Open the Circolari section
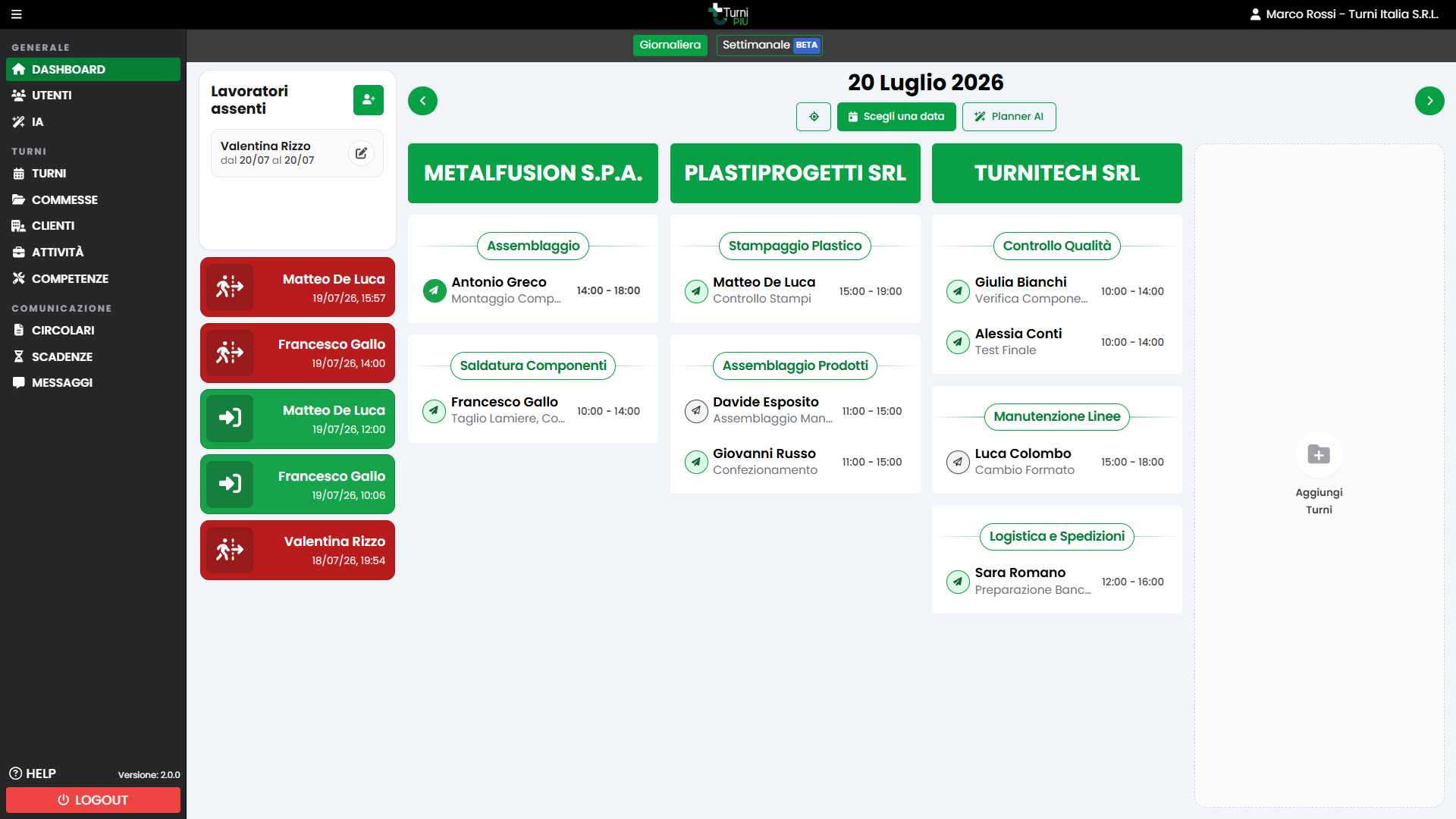The image size is (1456, 819). [93, 331]
